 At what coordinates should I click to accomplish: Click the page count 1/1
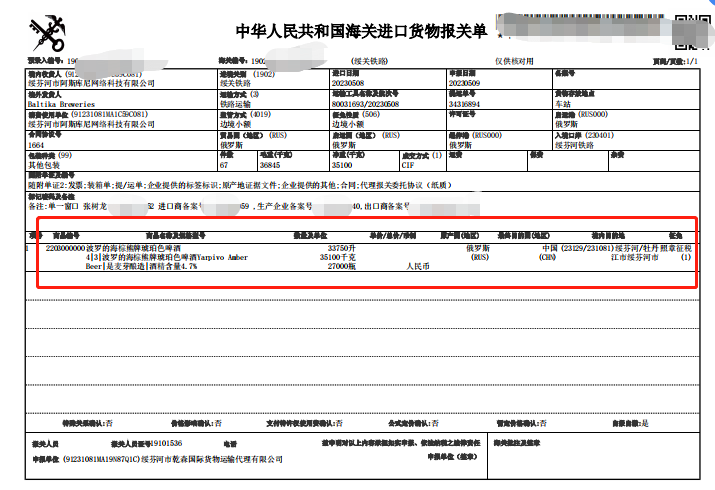tap(691, 61)
